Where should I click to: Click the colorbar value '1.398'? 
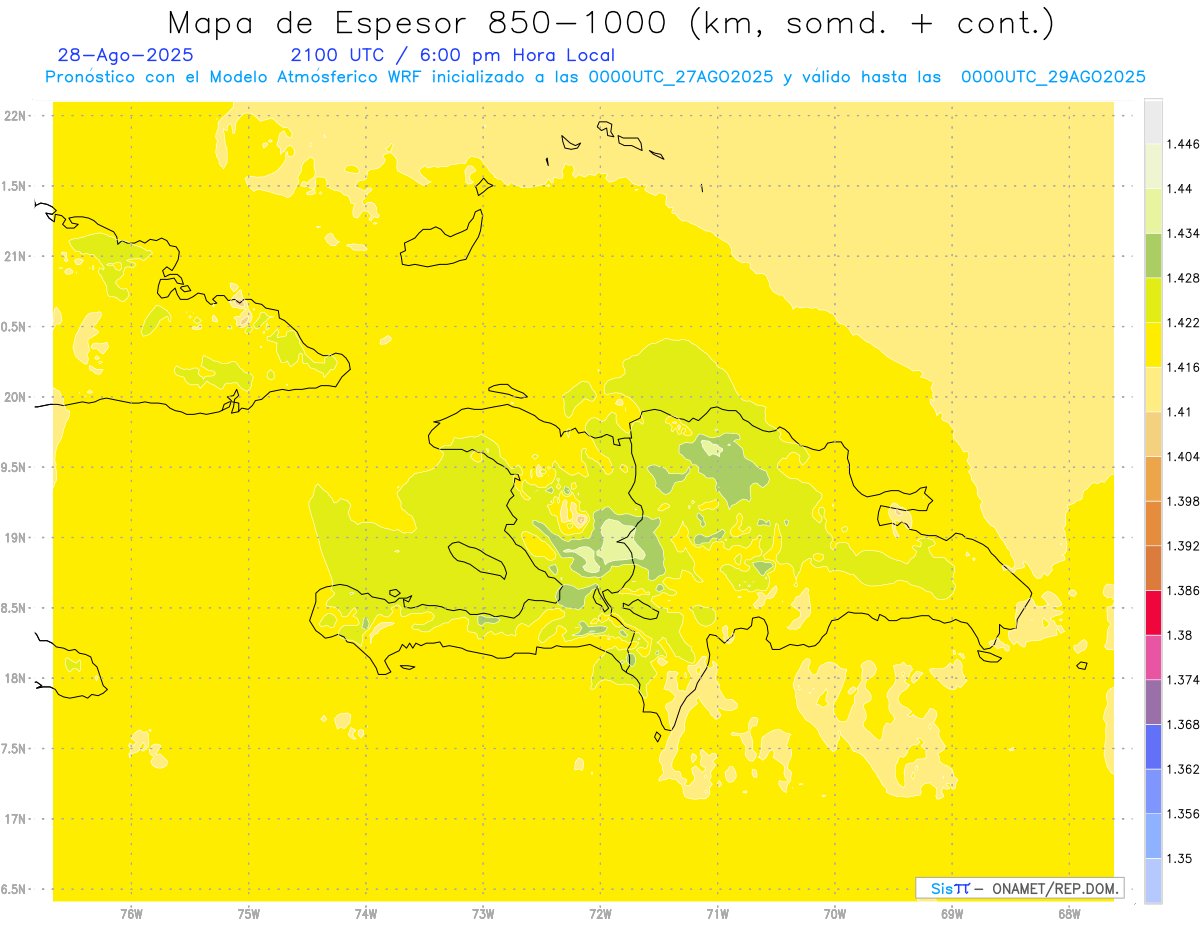point(1183,501)
